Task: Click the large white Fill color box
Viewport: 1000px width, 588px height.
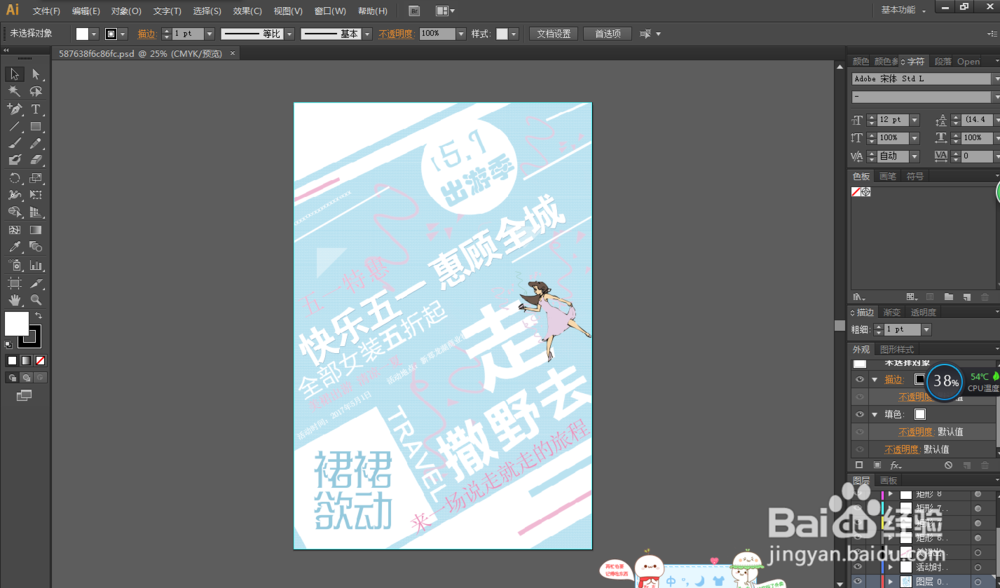Action: (x=17, y=323)
